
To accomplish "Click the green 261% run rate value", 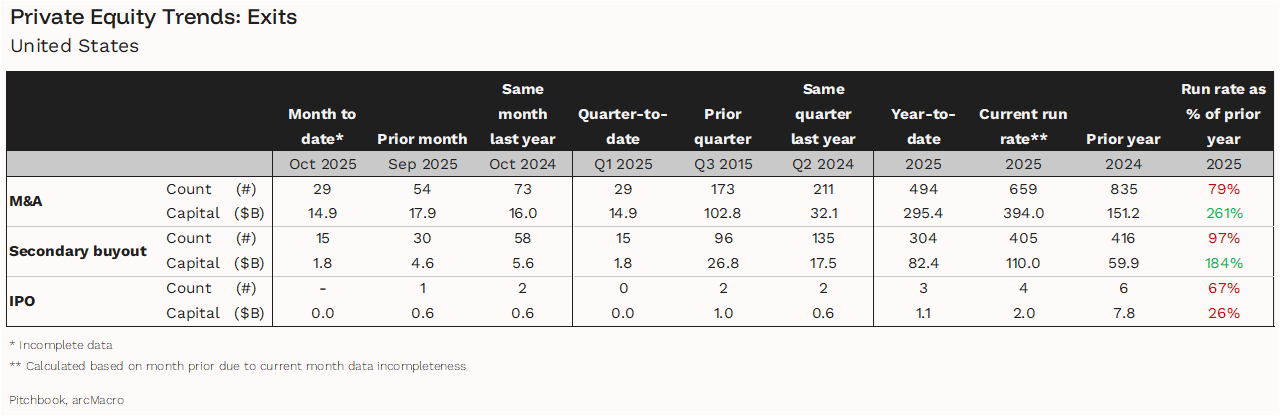I will 1224,213.
